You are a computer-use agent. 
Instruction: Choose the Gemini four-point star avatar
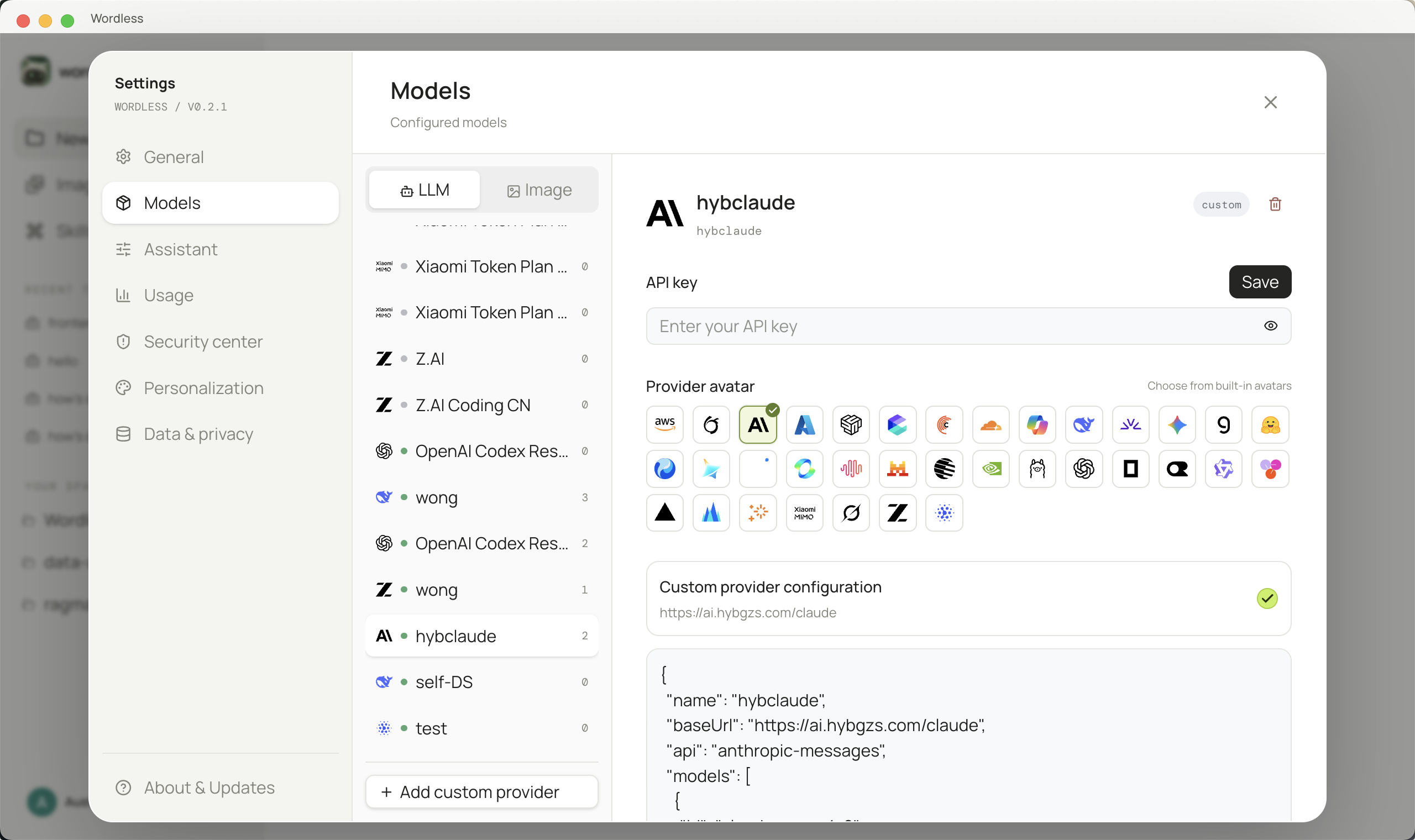coord(1177,424)
